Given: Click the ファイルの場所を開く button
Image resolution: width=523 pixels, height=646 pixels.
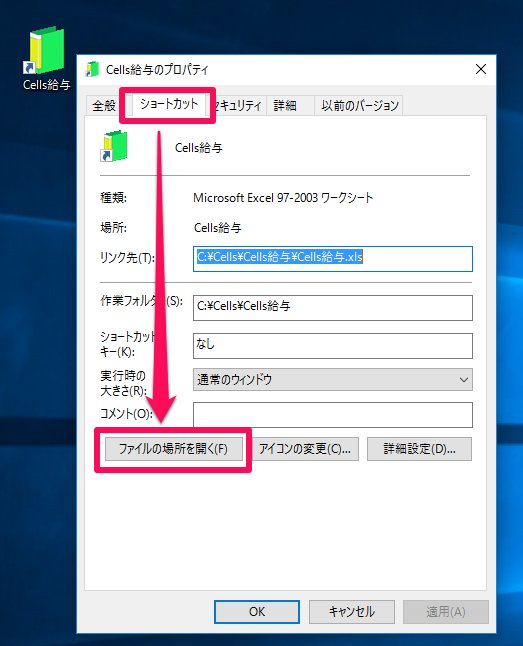Looking at the screenshot, I should point(174,449).
